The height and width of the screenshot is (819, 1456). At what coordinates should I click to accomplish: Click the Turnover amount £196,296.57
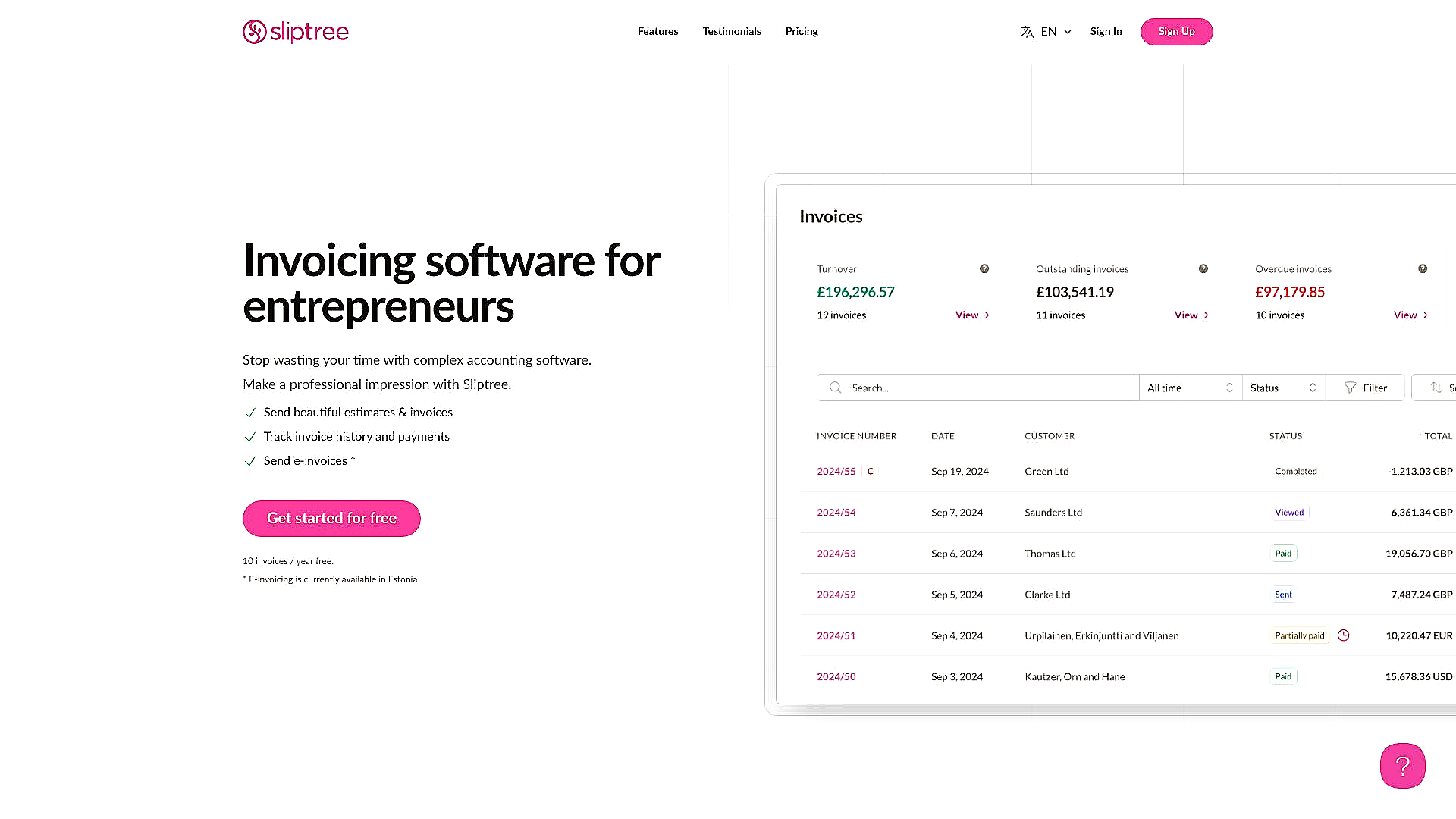pos(855,292)
